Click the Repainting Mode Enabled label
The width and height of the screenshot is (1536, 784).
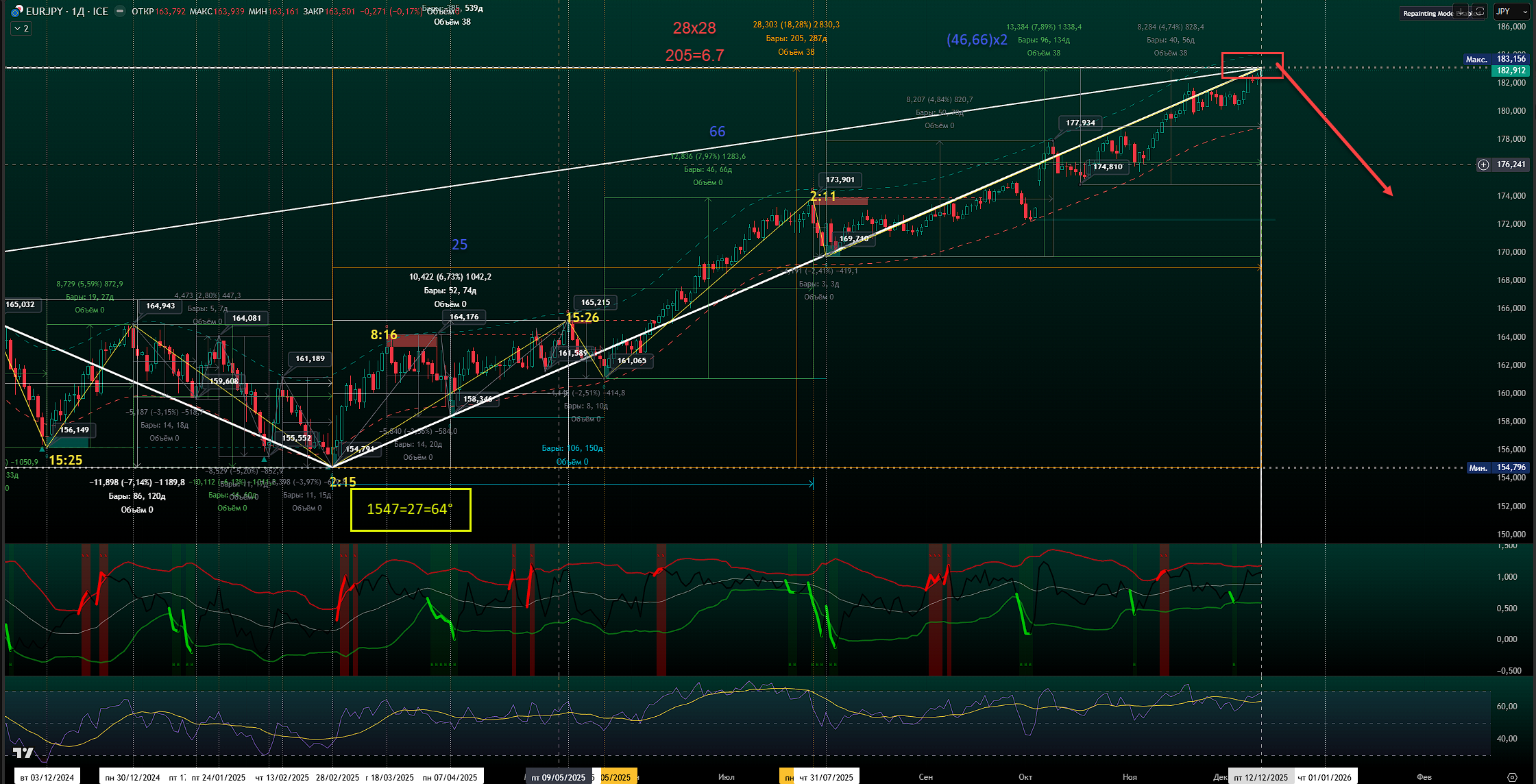pos(1426,14)
